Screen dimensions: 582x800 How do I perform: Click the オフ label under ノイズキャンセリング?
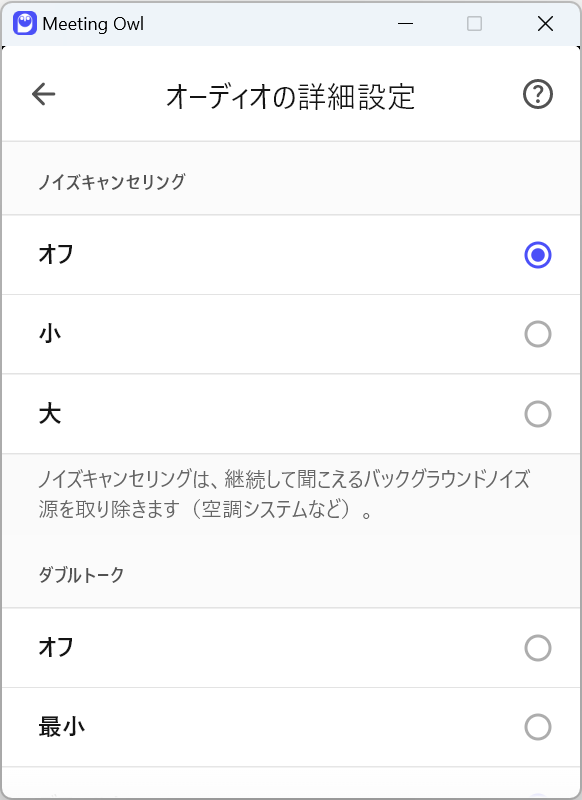[x=56, y=255]
